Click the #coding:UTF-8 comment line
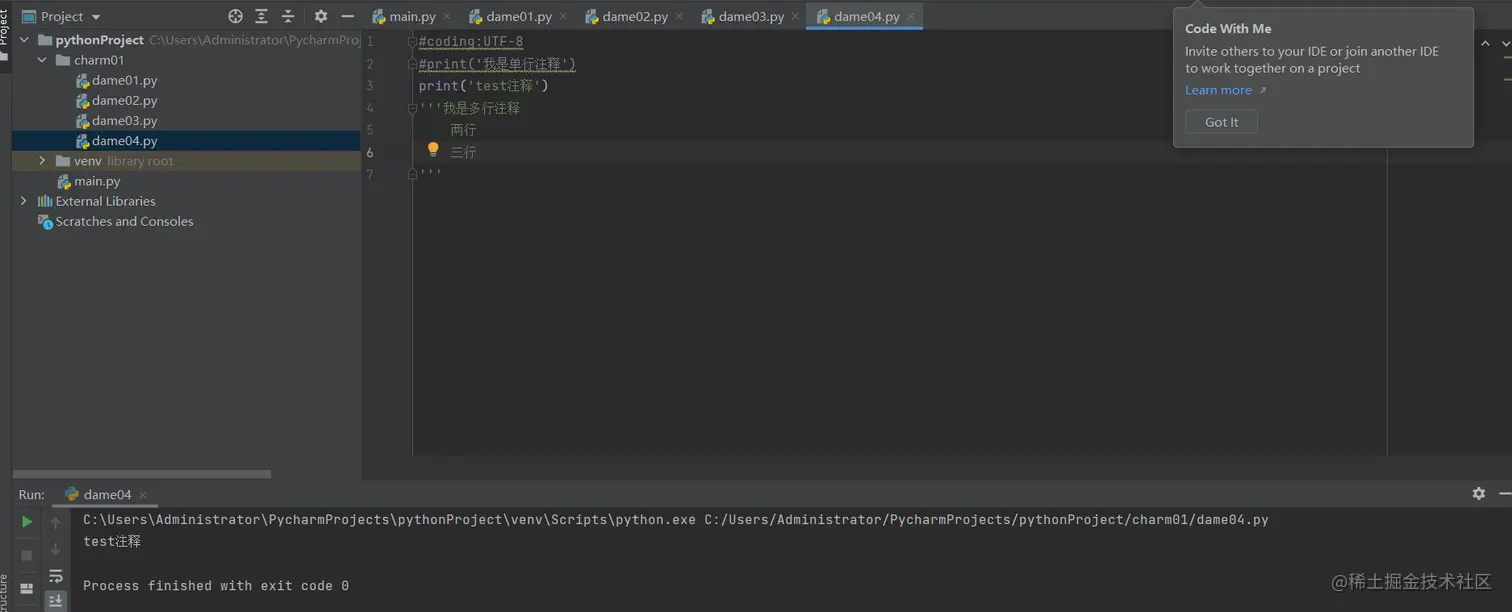1512x612 pixels. click(x=471, y=41)
